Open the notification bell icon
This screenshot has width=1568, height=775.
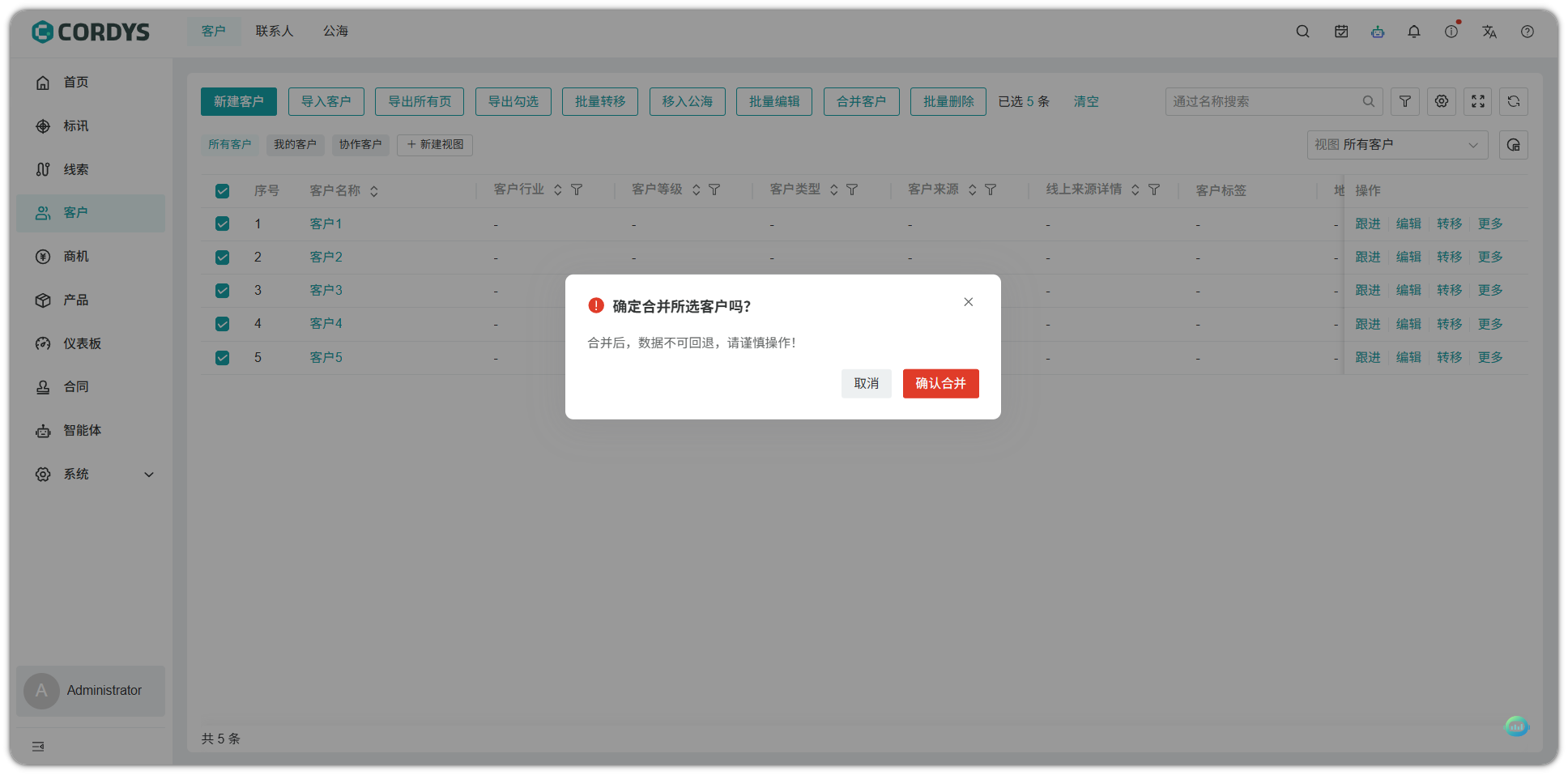(1414, 32)
